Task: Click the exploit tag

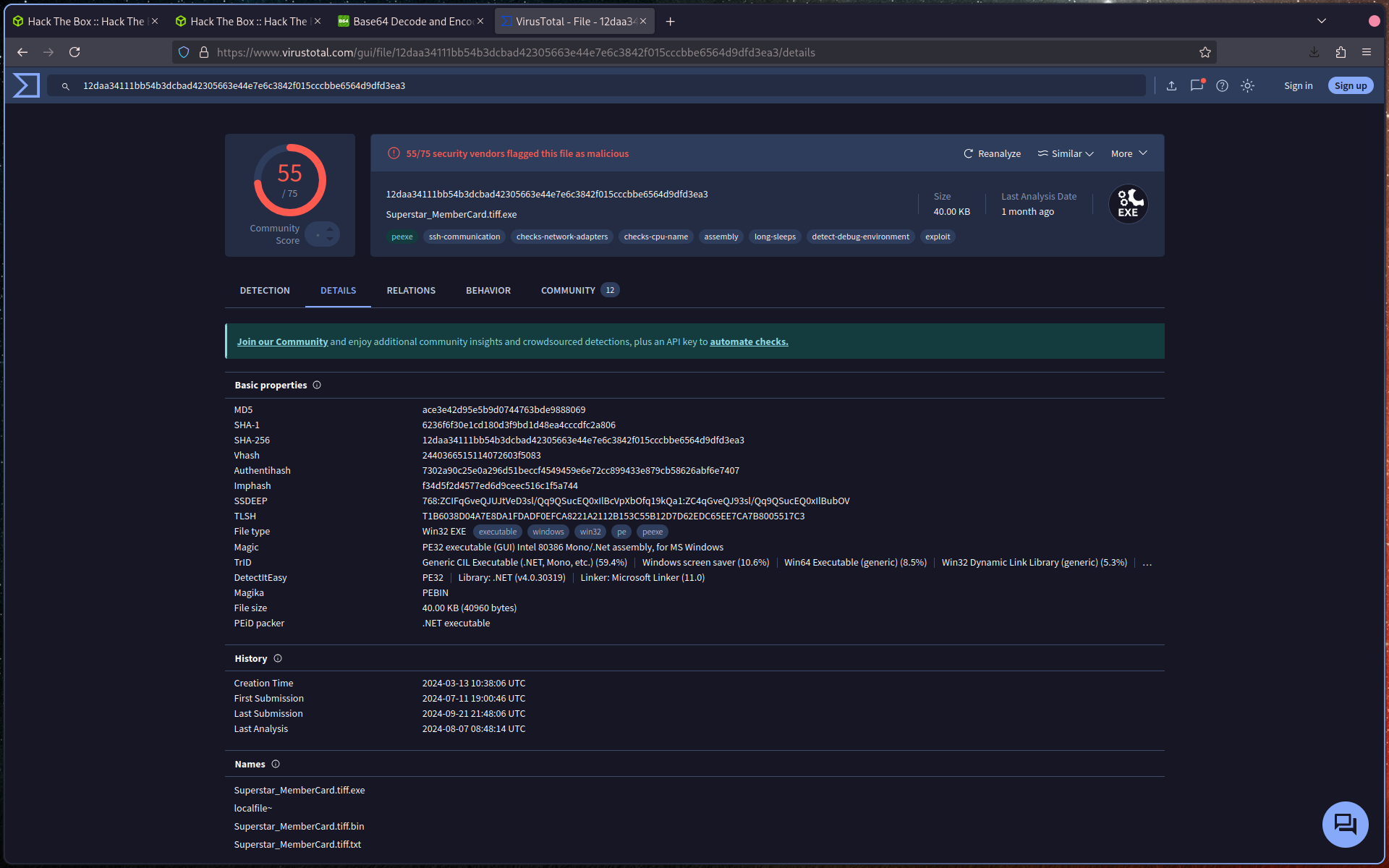Action: pos(938,237)
